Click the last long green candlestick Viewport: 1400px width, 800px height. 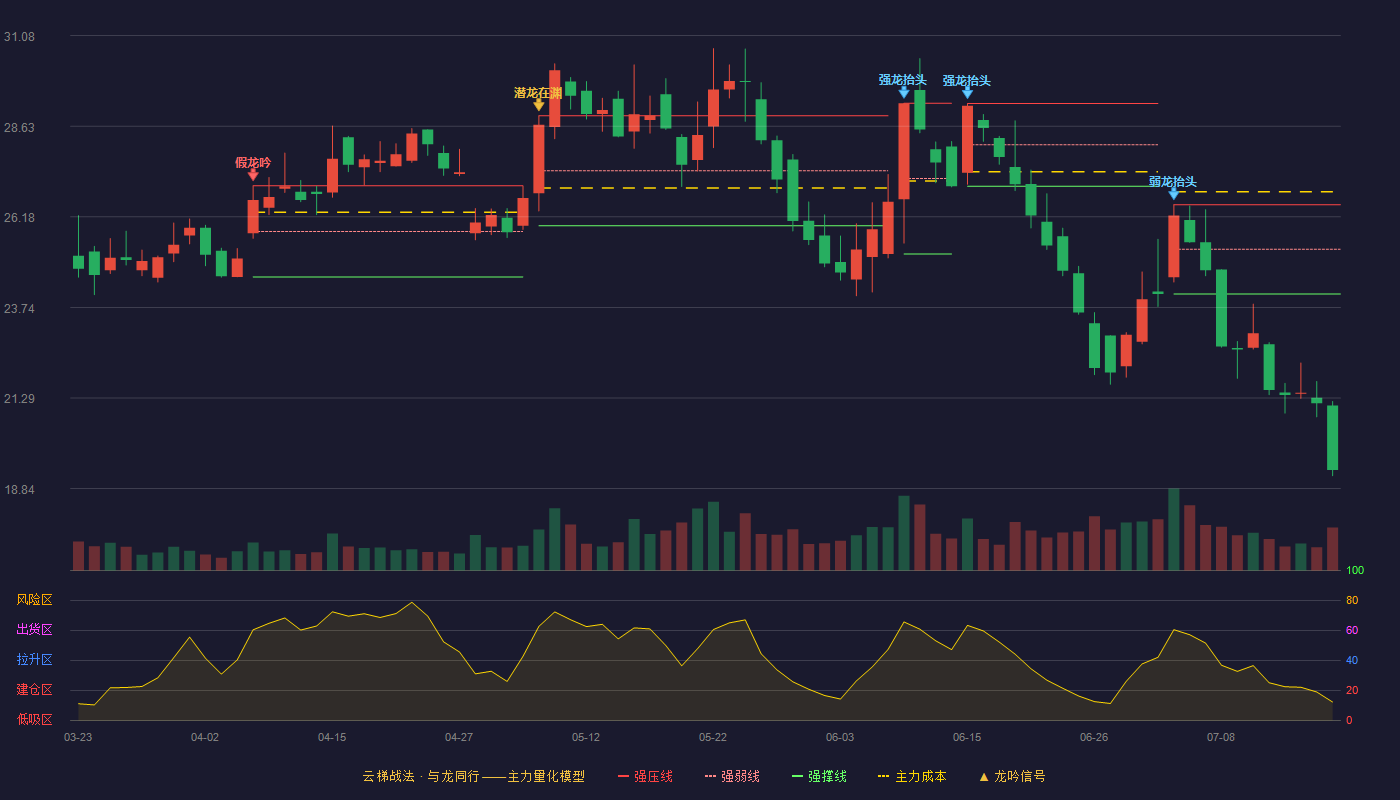1332,438
